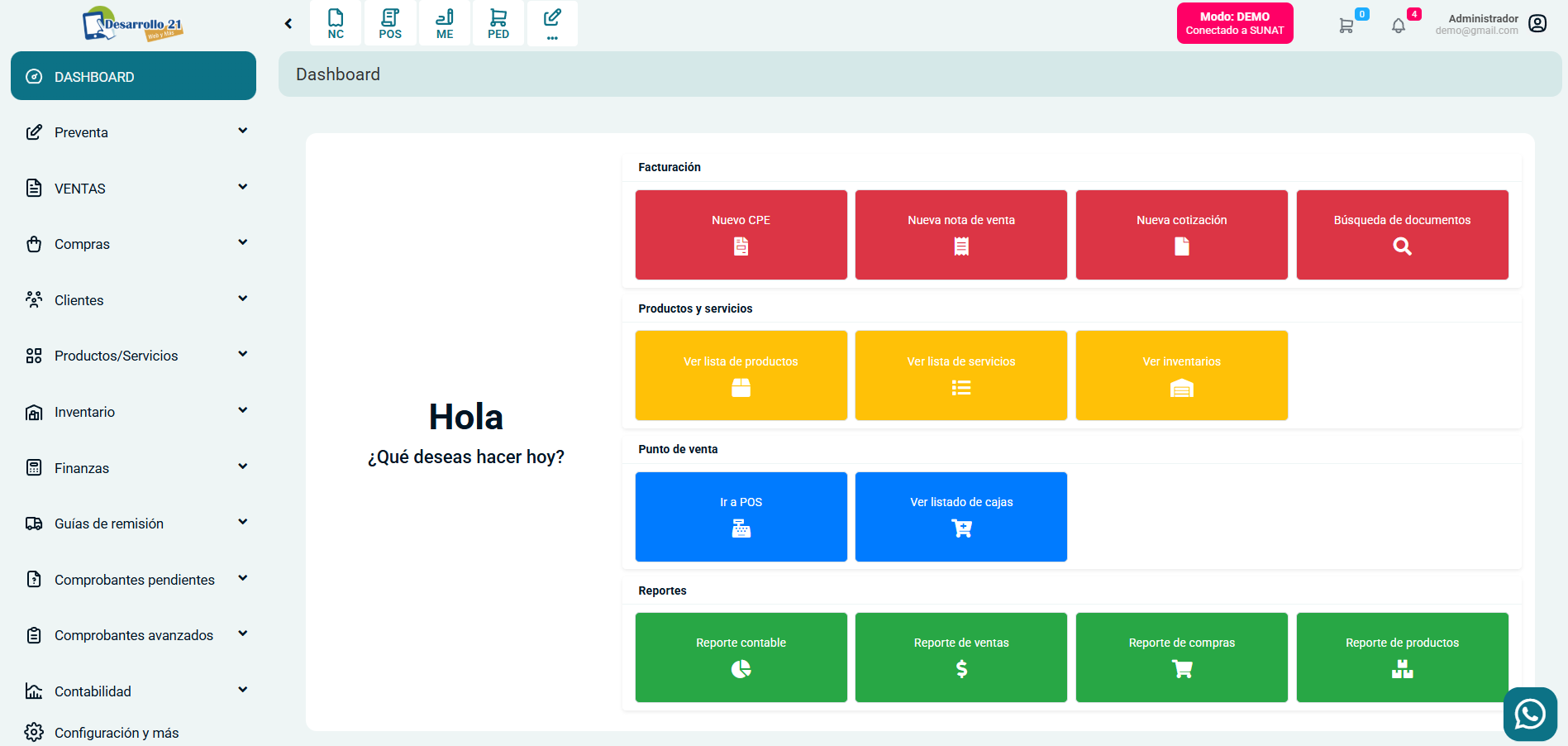Click the ME toolbar shortcut icon

[445, 23]
